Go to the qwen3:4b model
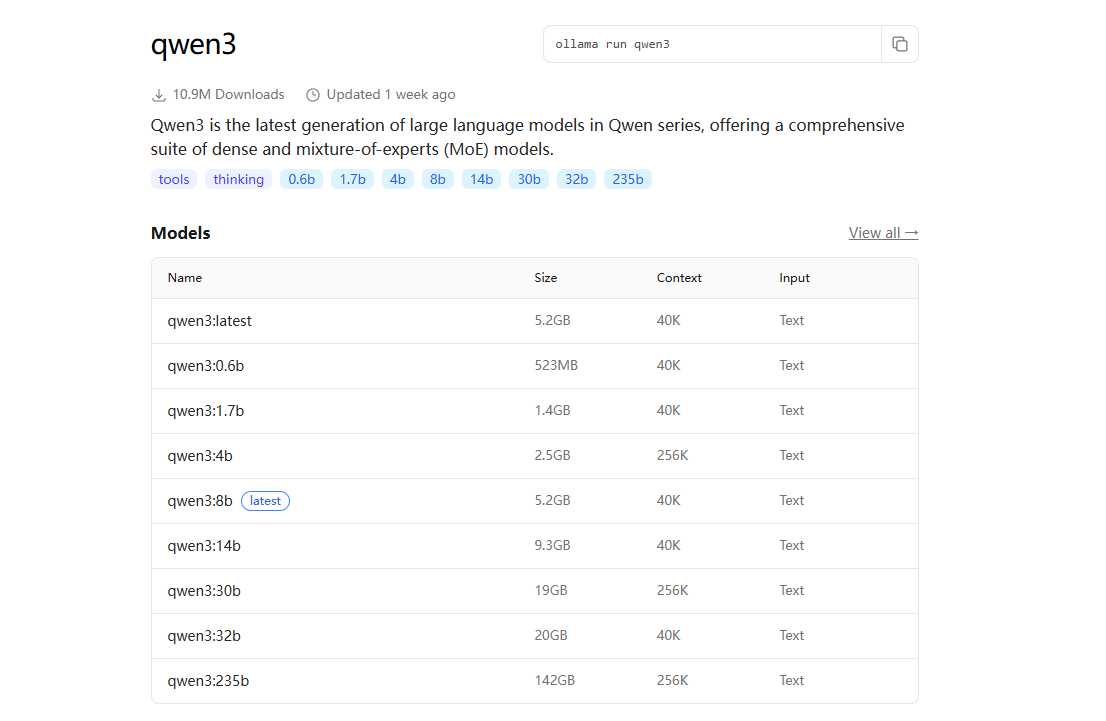The image size is (1106, 721). (x=200, y=456)
